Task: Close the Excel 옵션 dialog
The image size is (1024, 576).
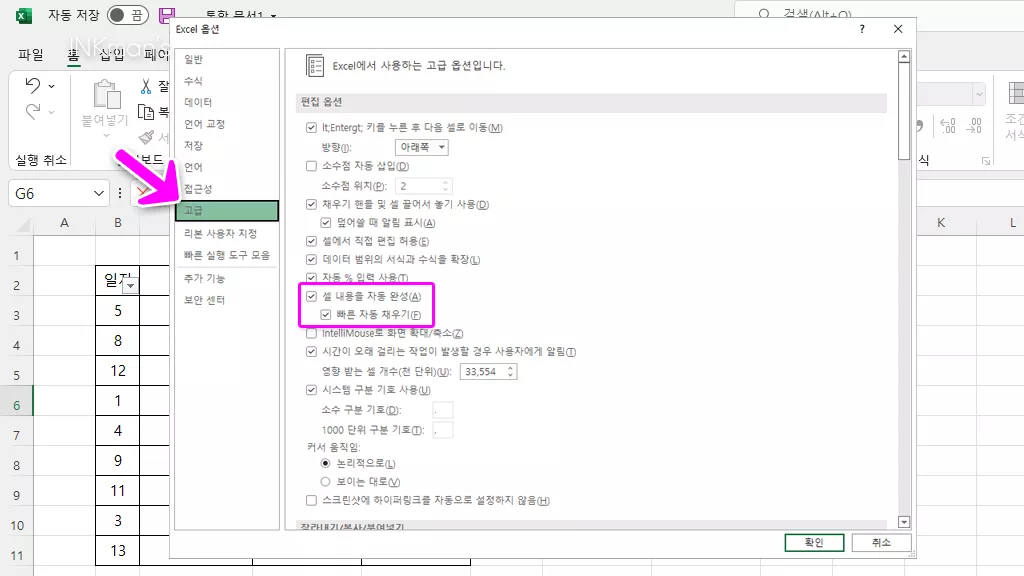Action: coord(898,29)
